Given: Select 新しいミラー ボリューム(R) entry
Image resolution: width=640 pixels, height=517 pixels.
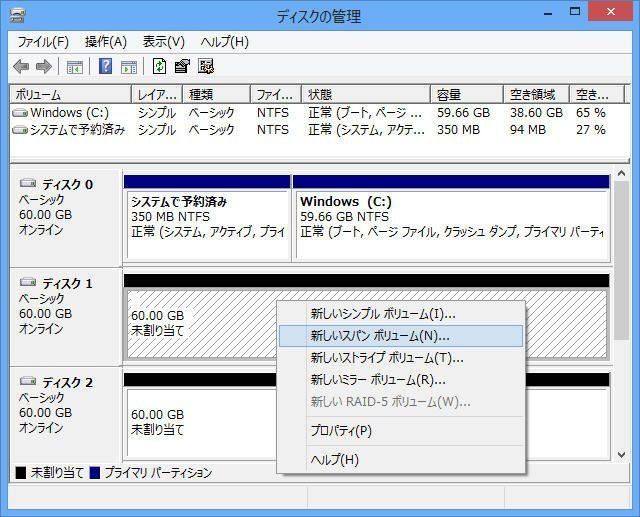Looking at the screenshot, I should (377, 380).
